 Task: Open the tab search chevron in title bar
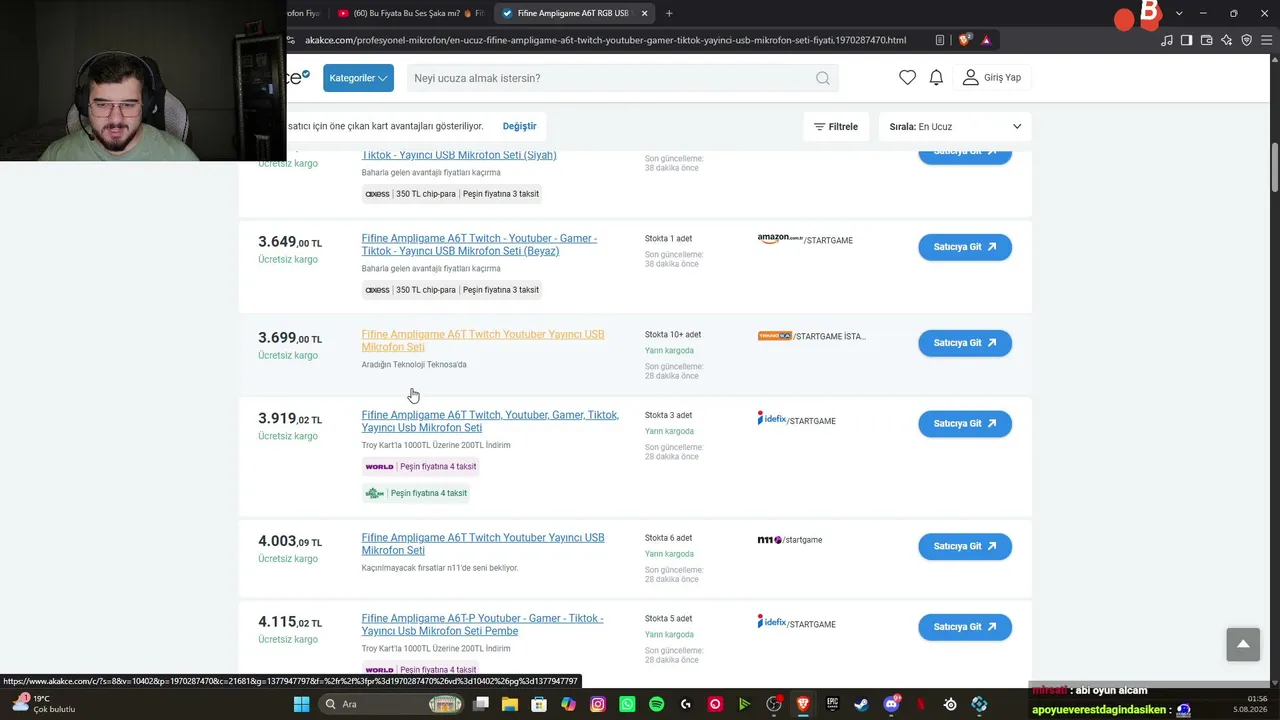pos(1179,13)
